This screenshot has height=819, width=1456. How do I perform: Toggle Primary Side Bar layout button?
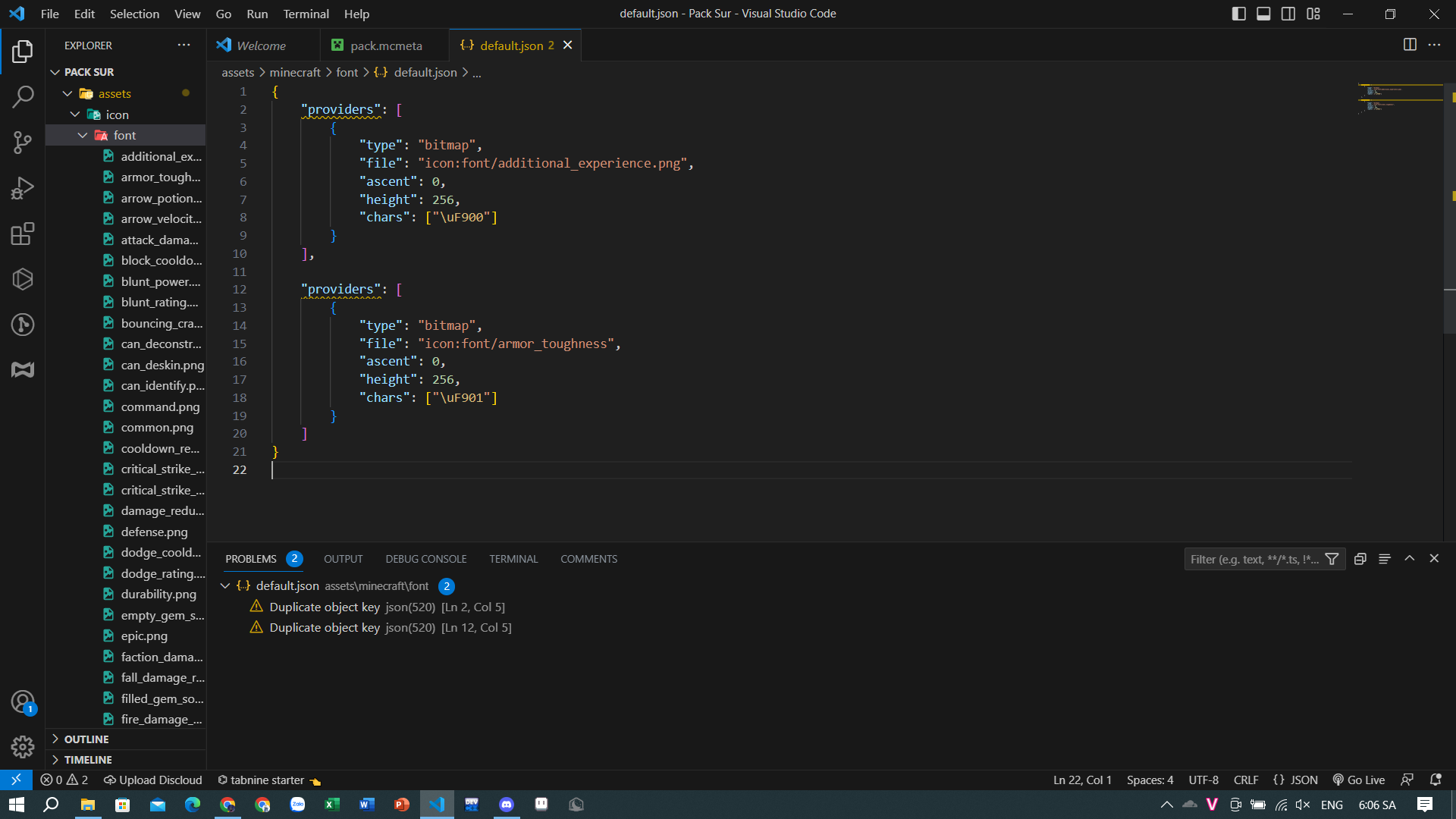(x=1239, y=14)
